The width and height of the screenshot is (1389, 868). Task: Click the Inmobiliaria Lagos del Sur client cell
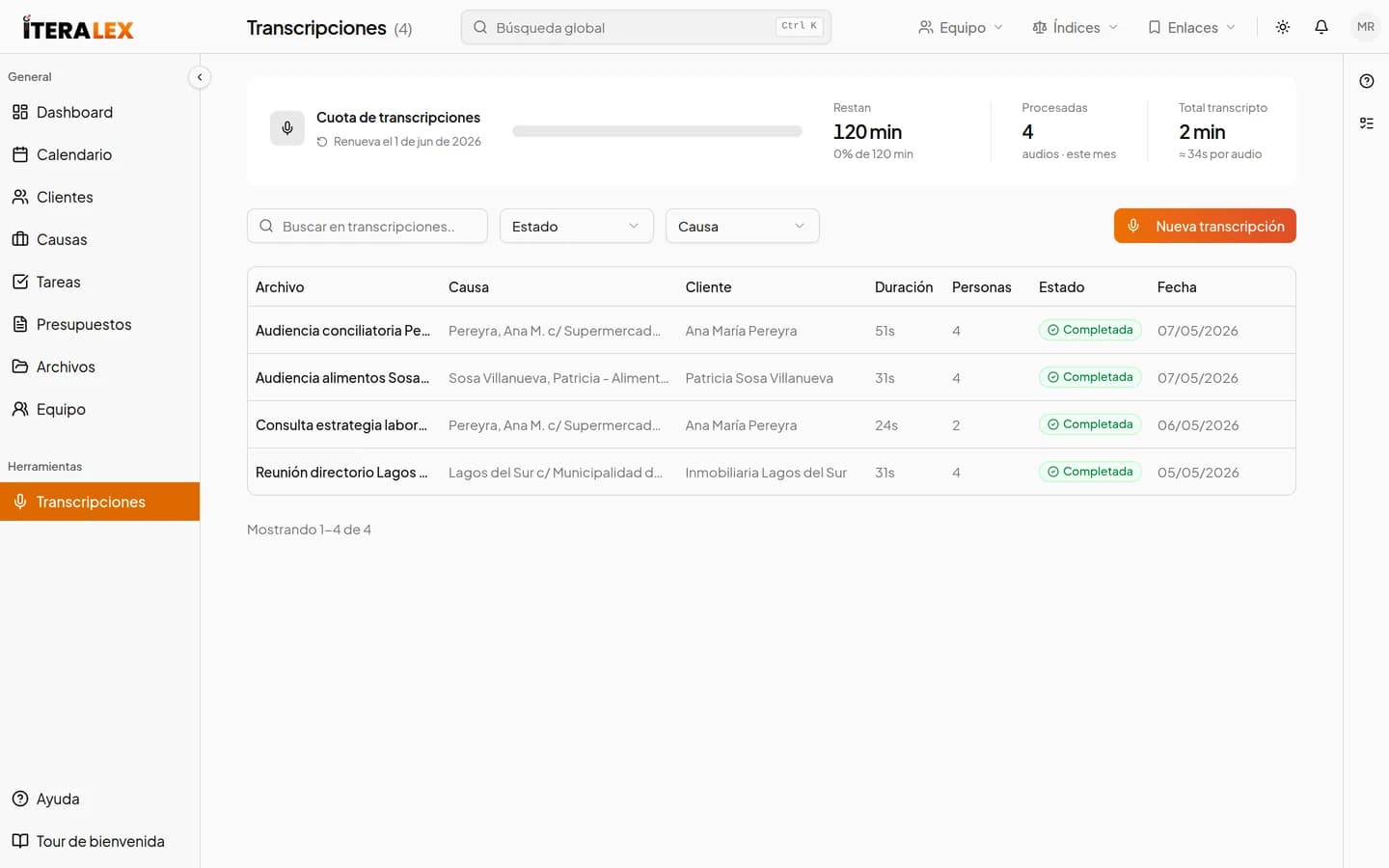tap(766, 473)
